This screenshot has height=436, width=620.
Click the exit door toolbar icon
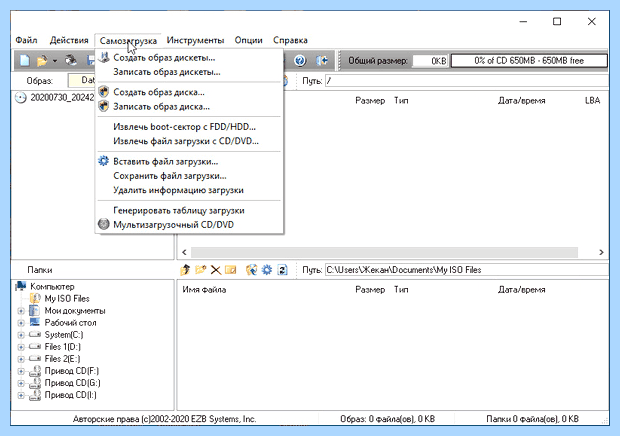322,60
